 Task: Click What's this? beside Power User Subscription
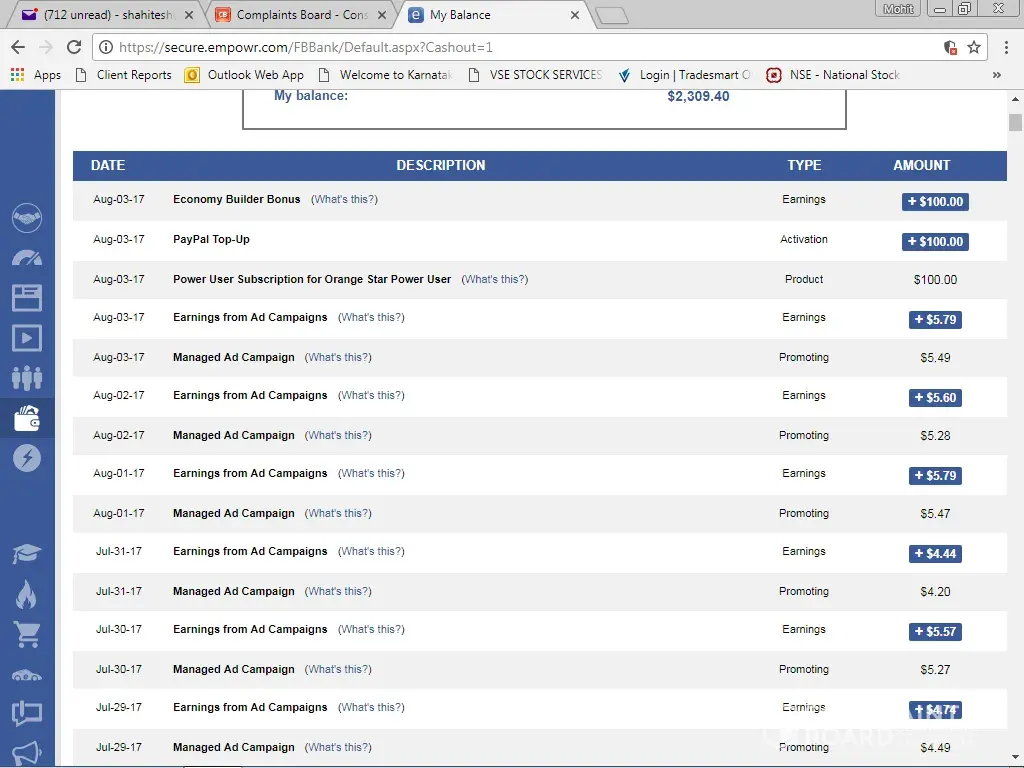click(x=494, y=279)
